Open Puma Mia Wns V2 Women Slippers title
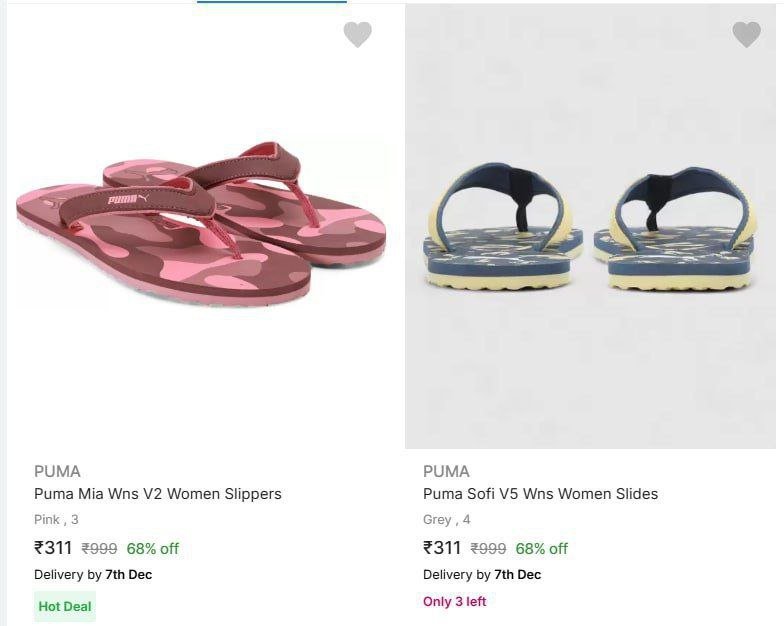 click(158, 494)
